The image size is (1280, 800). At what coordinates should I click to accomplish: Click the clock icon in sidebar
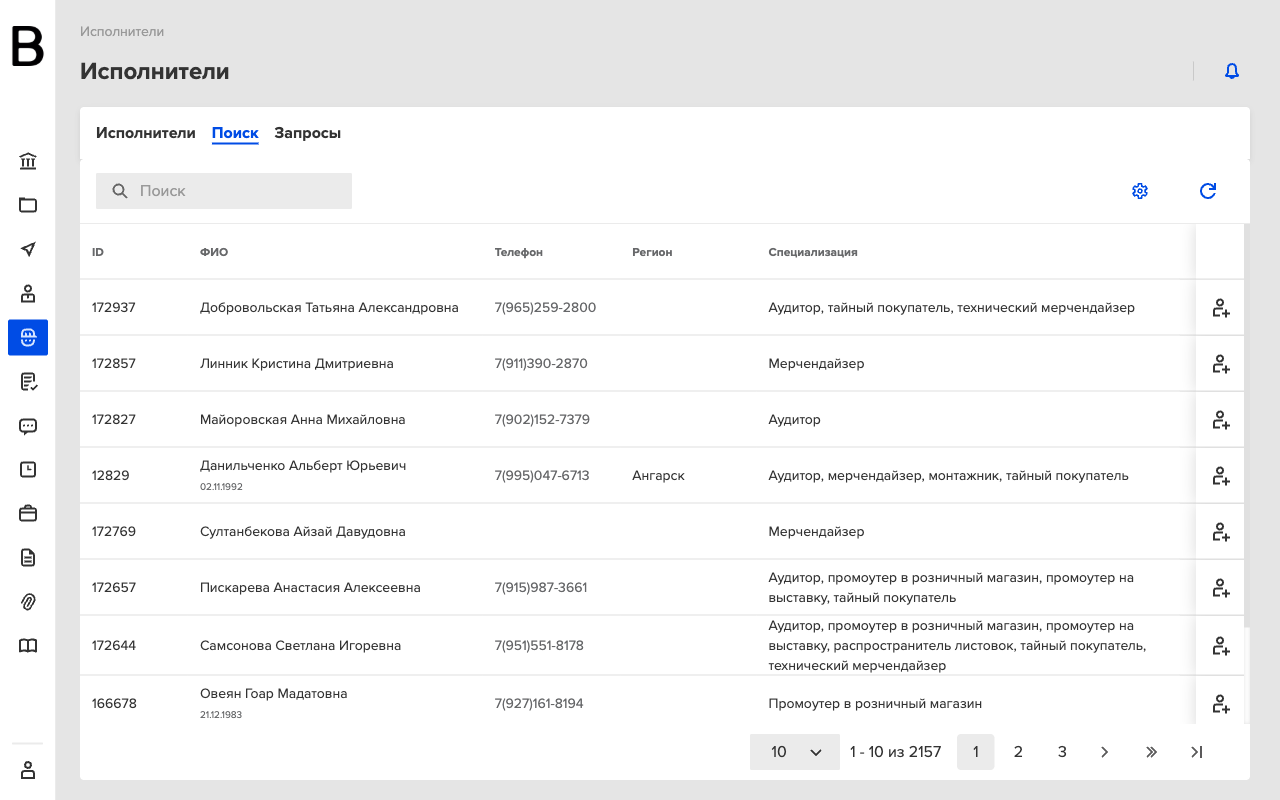[28, 469]
